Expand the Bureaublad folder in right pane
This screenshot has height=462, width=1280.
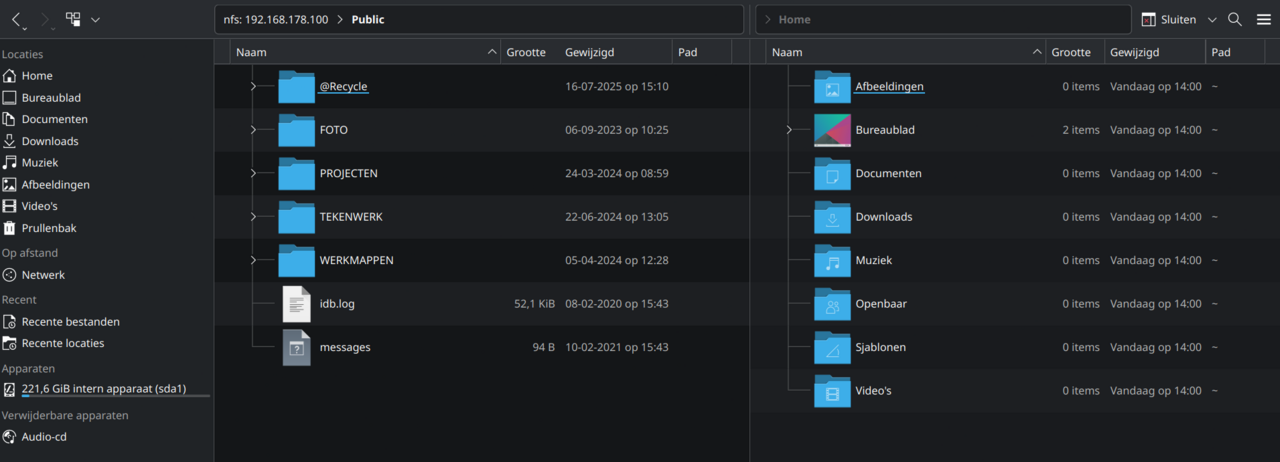coord(789,130)
